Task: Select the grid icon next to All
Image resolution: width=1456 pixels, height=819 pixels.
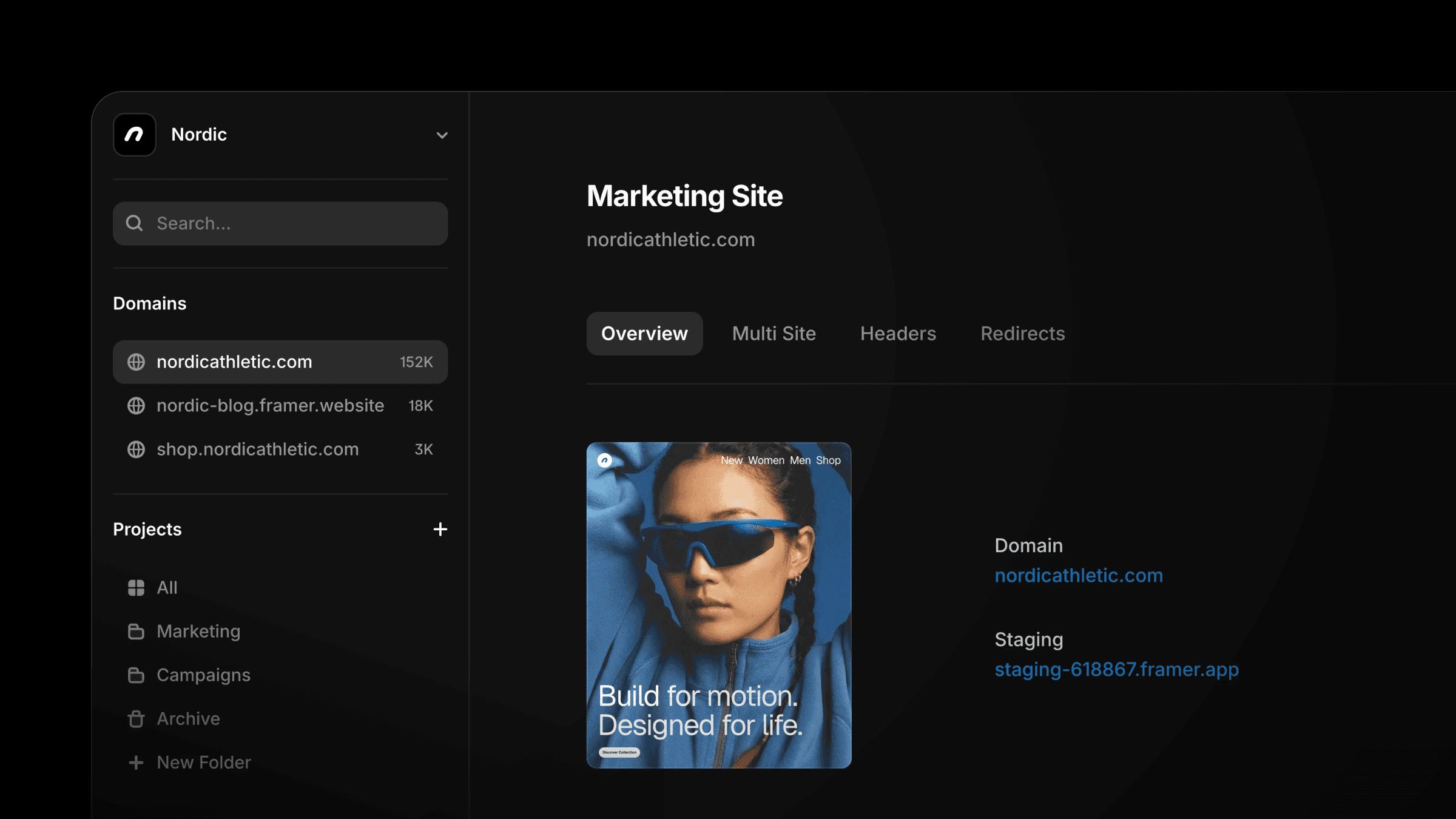Action: point(136,587)
